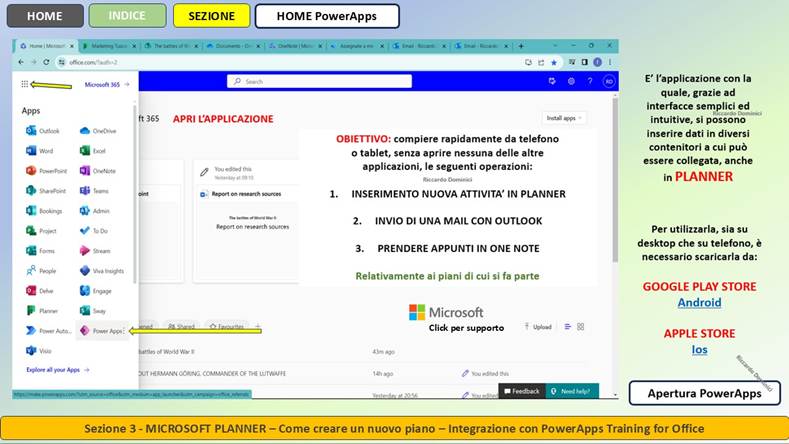
Task: Launch Word from the app launcher
Action: point(39,151)
